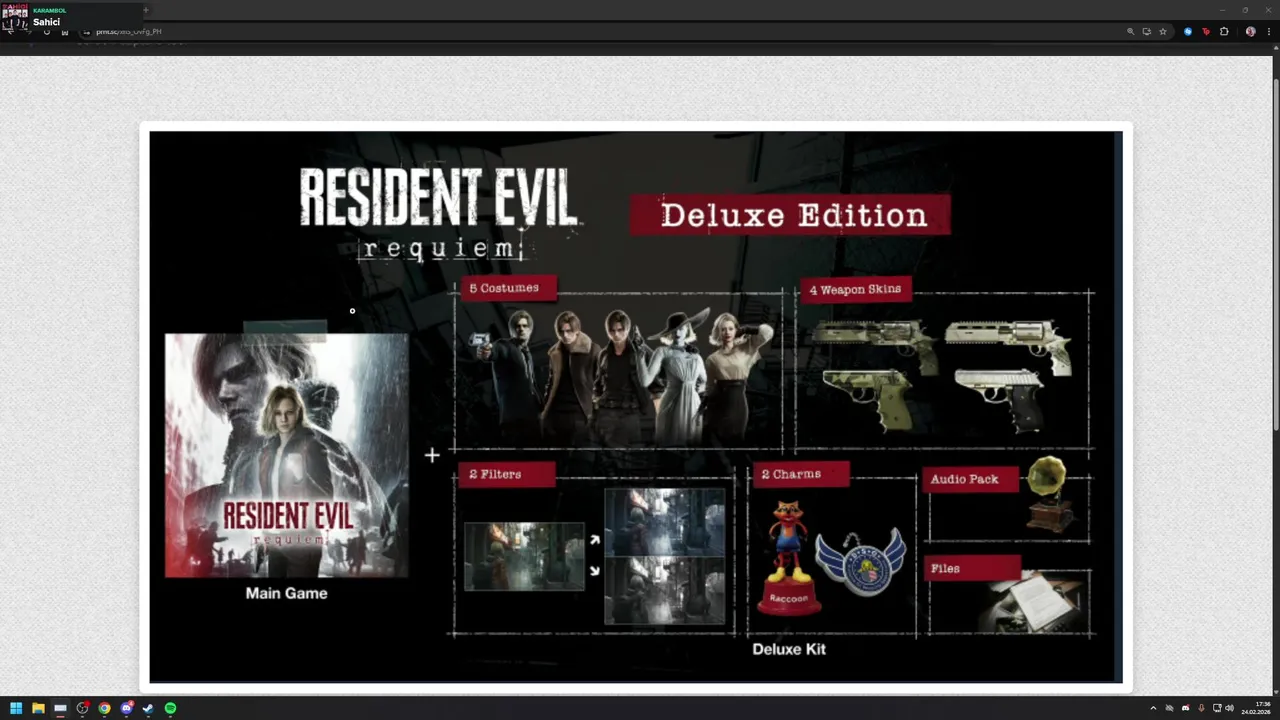
Task: Click the volume speaker tray icon
Action: (1229, 708)
